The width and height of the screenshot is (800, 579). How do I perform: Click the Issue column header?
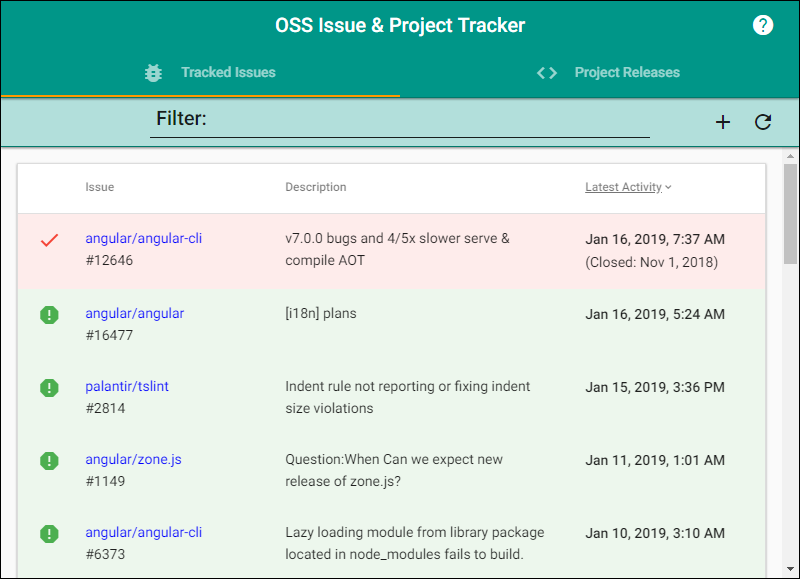[x=99, y=187]
